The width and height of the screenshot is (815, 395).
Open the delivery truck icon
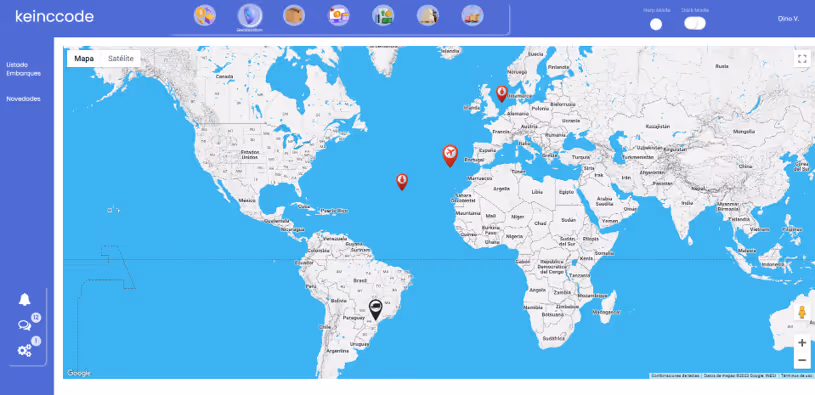[x=472, y=15]
